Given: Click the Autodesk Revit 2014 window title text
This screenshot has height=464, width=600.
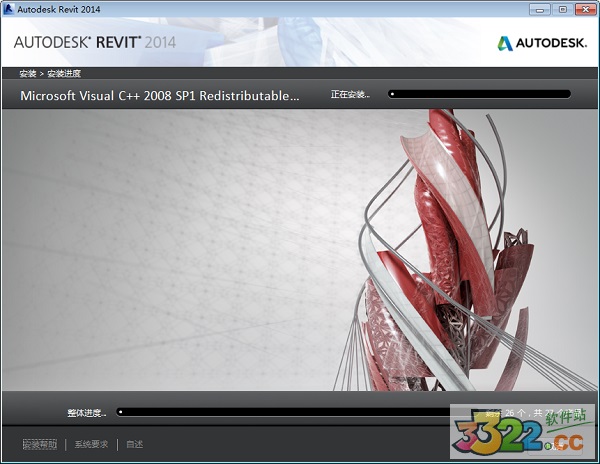Looking at the screenshot, I should (x=59, y=9).
